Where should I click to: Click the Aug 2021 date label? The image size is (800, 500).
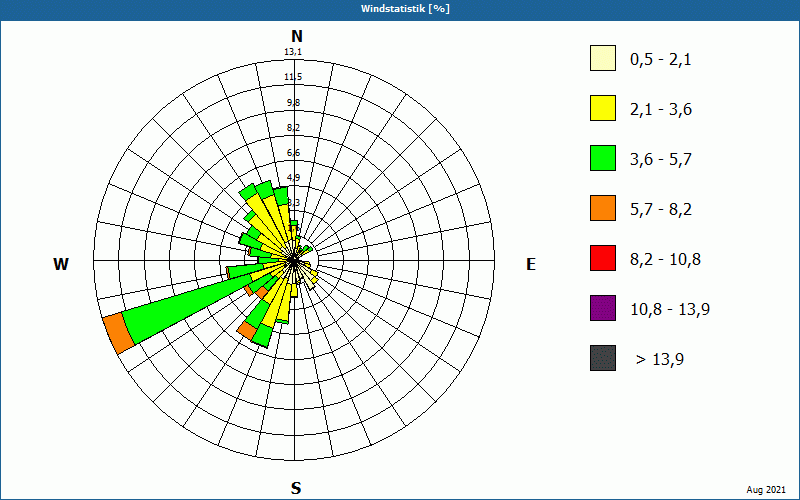pyautogui.click(x=766, y=490)
